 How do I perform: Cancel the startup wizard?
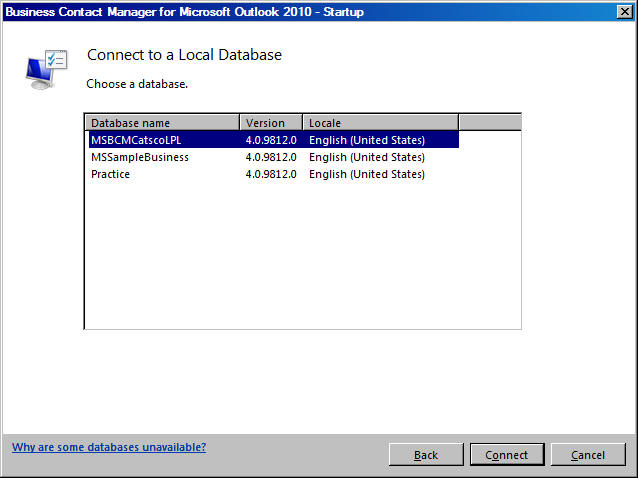[x=588, y=454]
